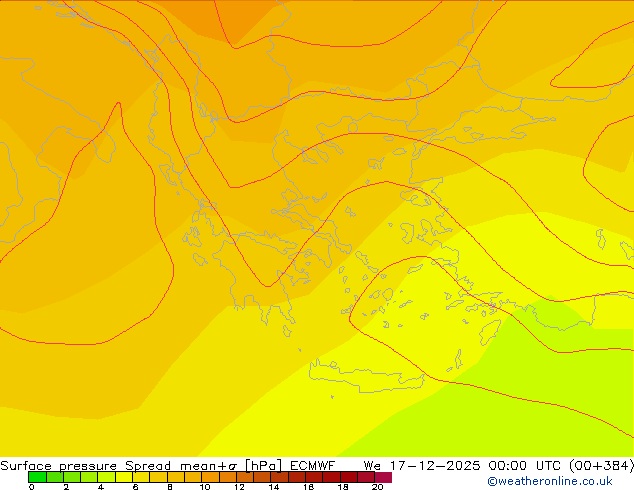Screen dimensions: 634x490
Task: Select the yellow-green legend swatch starting at 4
Action: [x=106, y=477]
